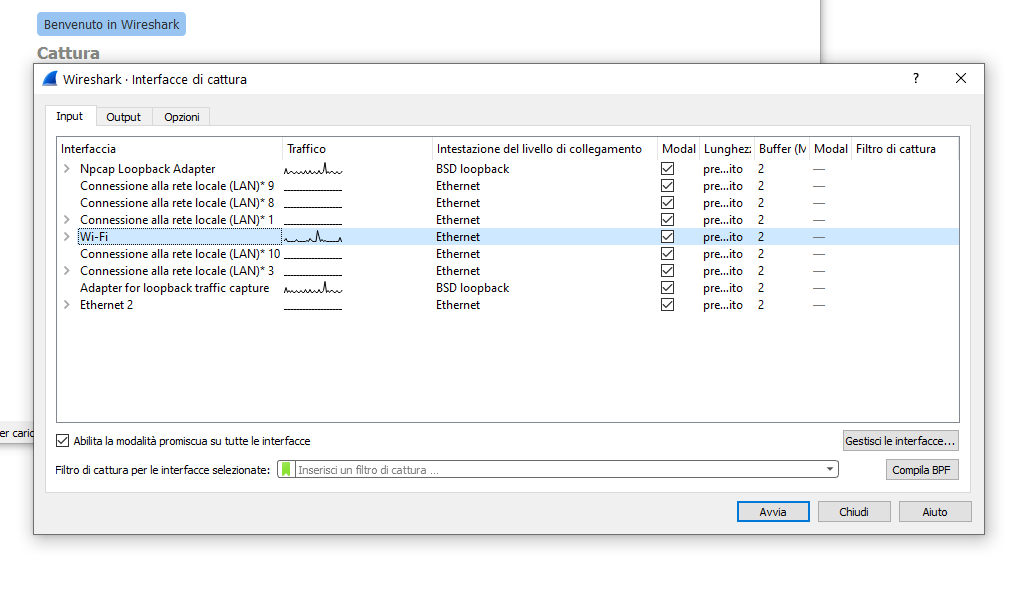Screen dimensions: 1024x595
Task: Select Connessione alla rete locale (LAN)* 10
Action: tap(180, 253)
